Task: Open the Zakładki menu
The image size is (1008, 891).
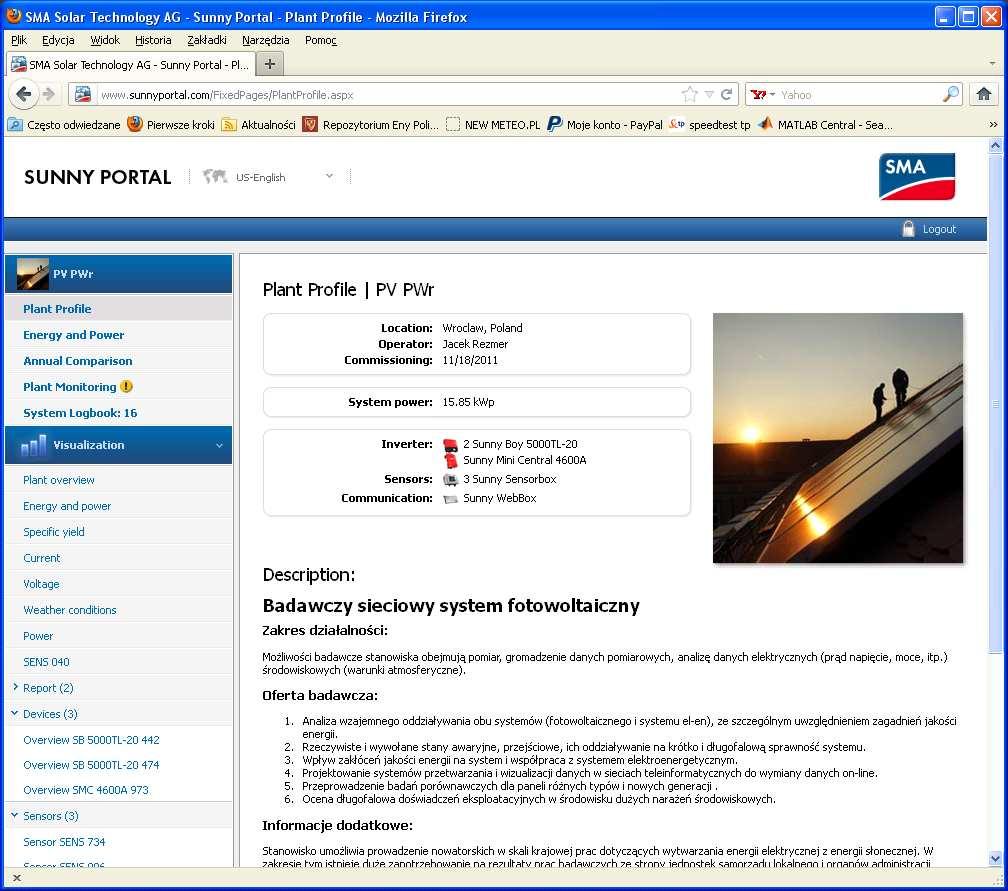Action: 207,40
